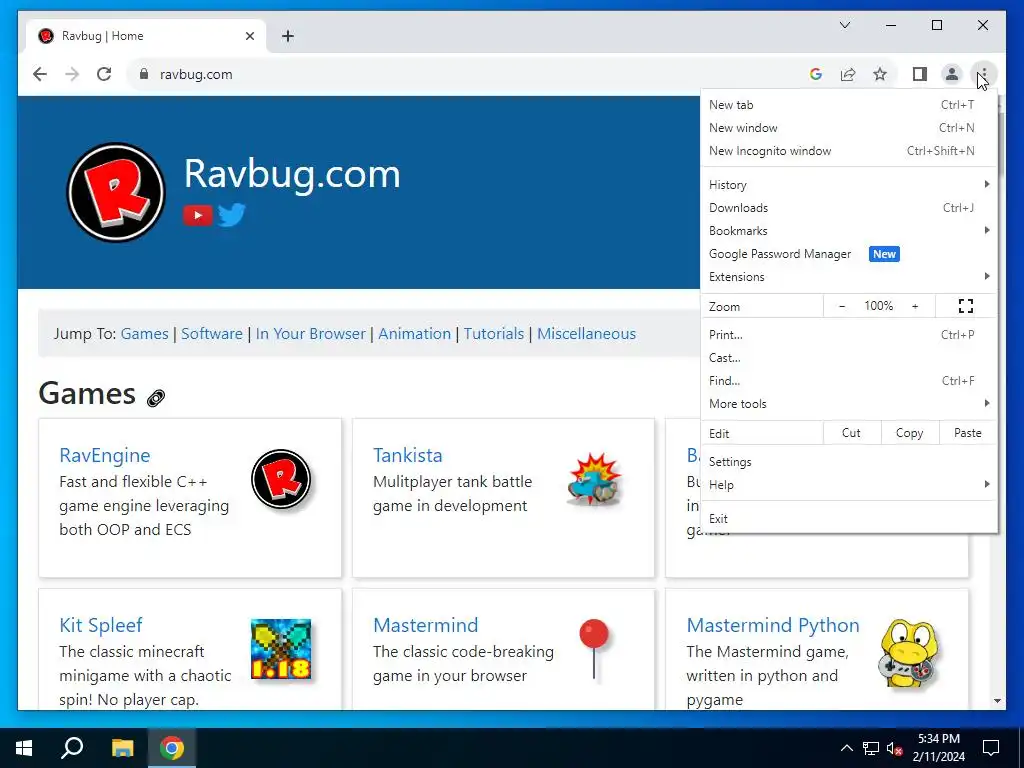1024x768 pixels.
Task: Open the side panel icon
Action: pyautogui.click(x=920, y=74)
